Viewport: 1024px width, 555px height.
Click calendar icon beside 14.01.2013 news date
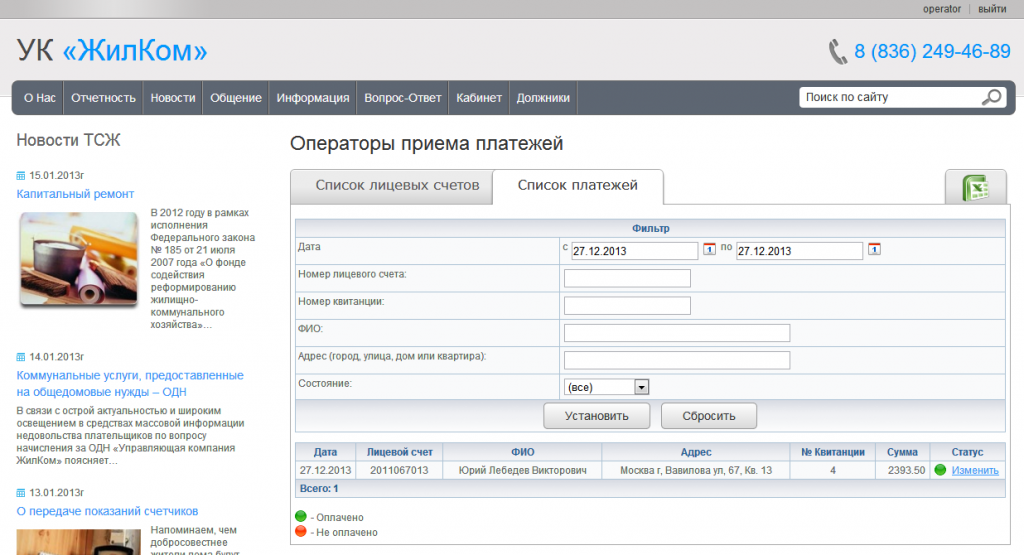21,357
